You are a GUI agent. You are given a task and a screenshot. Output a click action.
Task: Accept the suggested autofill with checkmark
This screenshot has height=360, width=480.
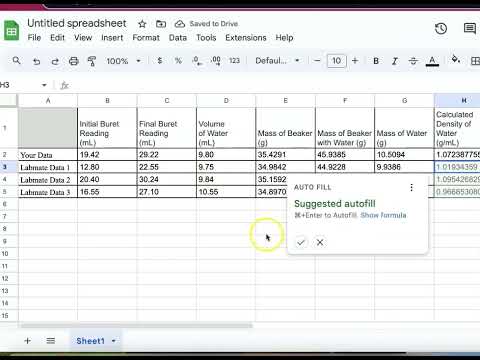(301, 242)
